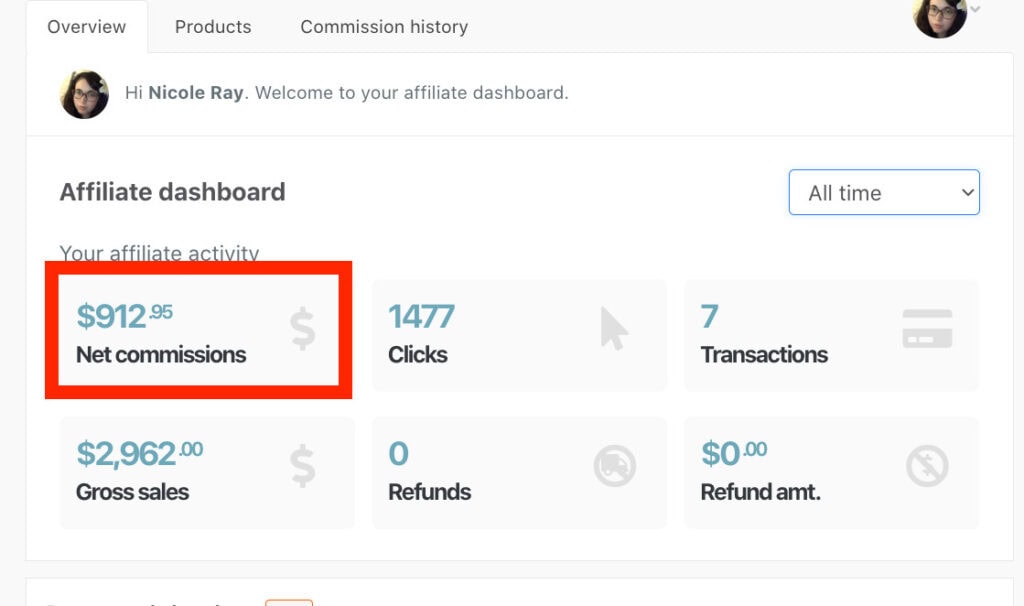
Task: Click the crossed dollar icon in Refund amt.
Action: (x=927, y=466)
